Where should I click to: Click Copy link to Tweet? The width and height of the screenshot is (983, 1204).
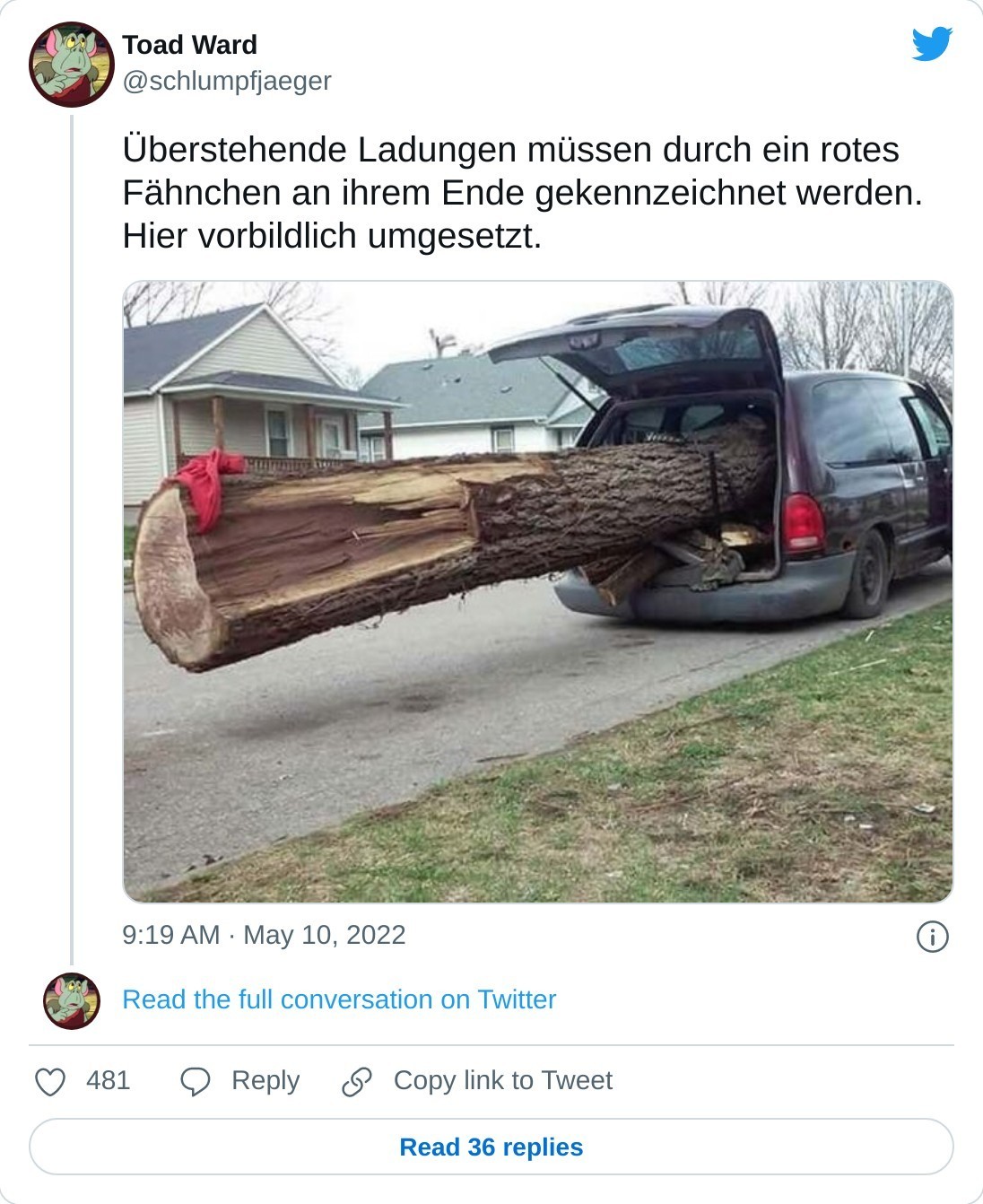(x=503, y=1080)
